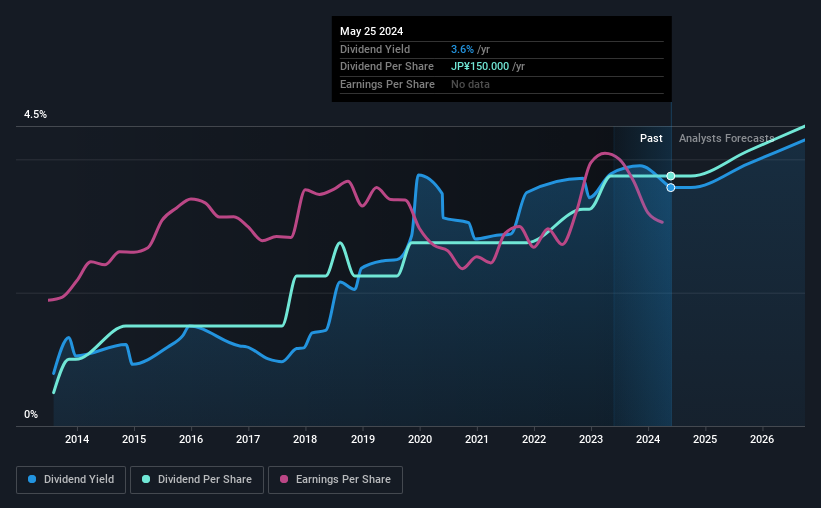The width and height of the screenshot is (821, 508).
Task: Click the Past region label
Action: tap(651, 138)
